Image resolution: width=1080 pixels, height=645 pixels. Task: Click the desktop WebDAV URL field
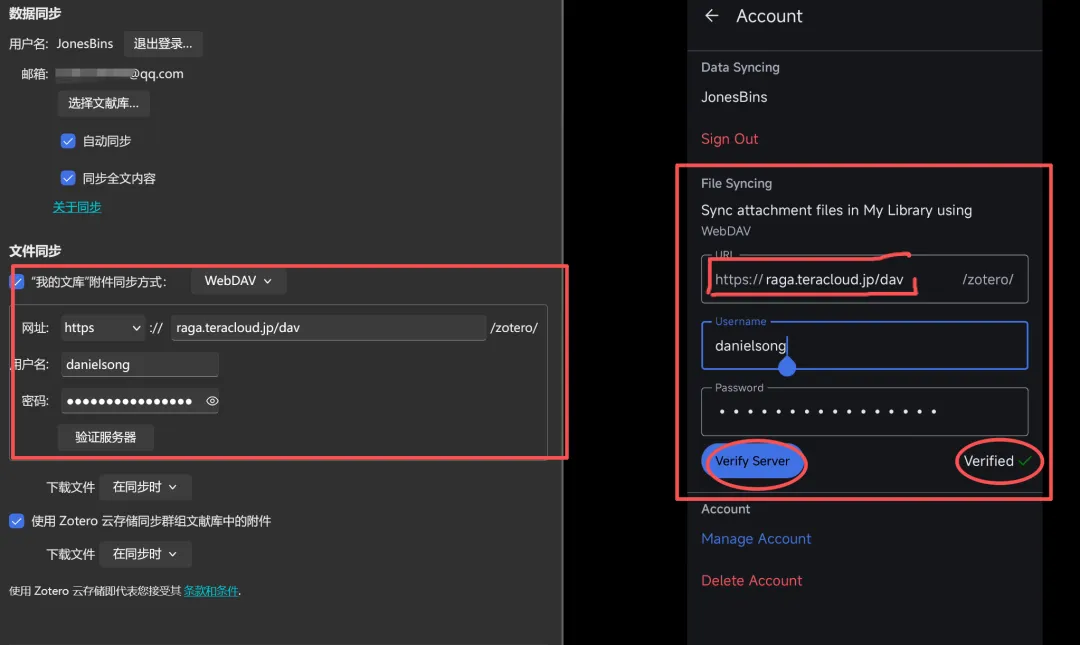tap(328, 327)
